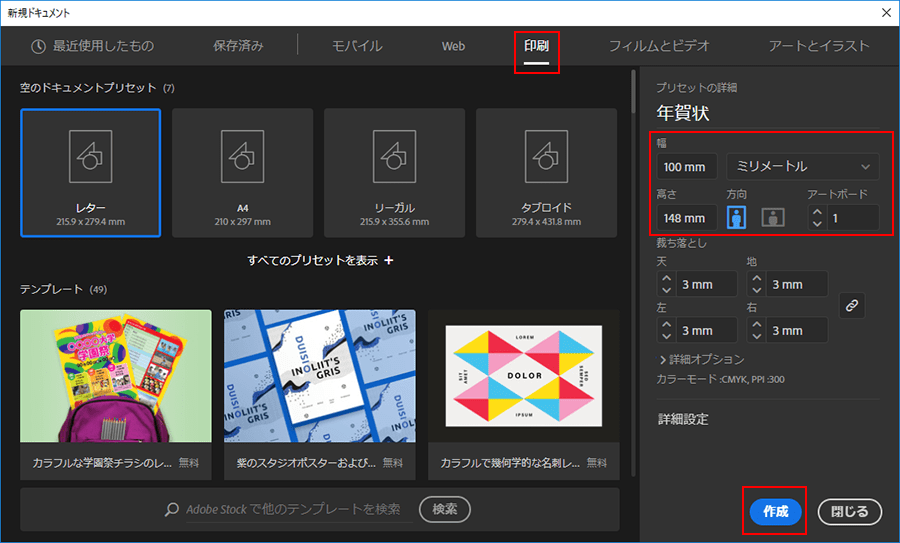Increase the 天 bleed value
Image resolution: width=900 pixels, height=543 pixels.
666,278
